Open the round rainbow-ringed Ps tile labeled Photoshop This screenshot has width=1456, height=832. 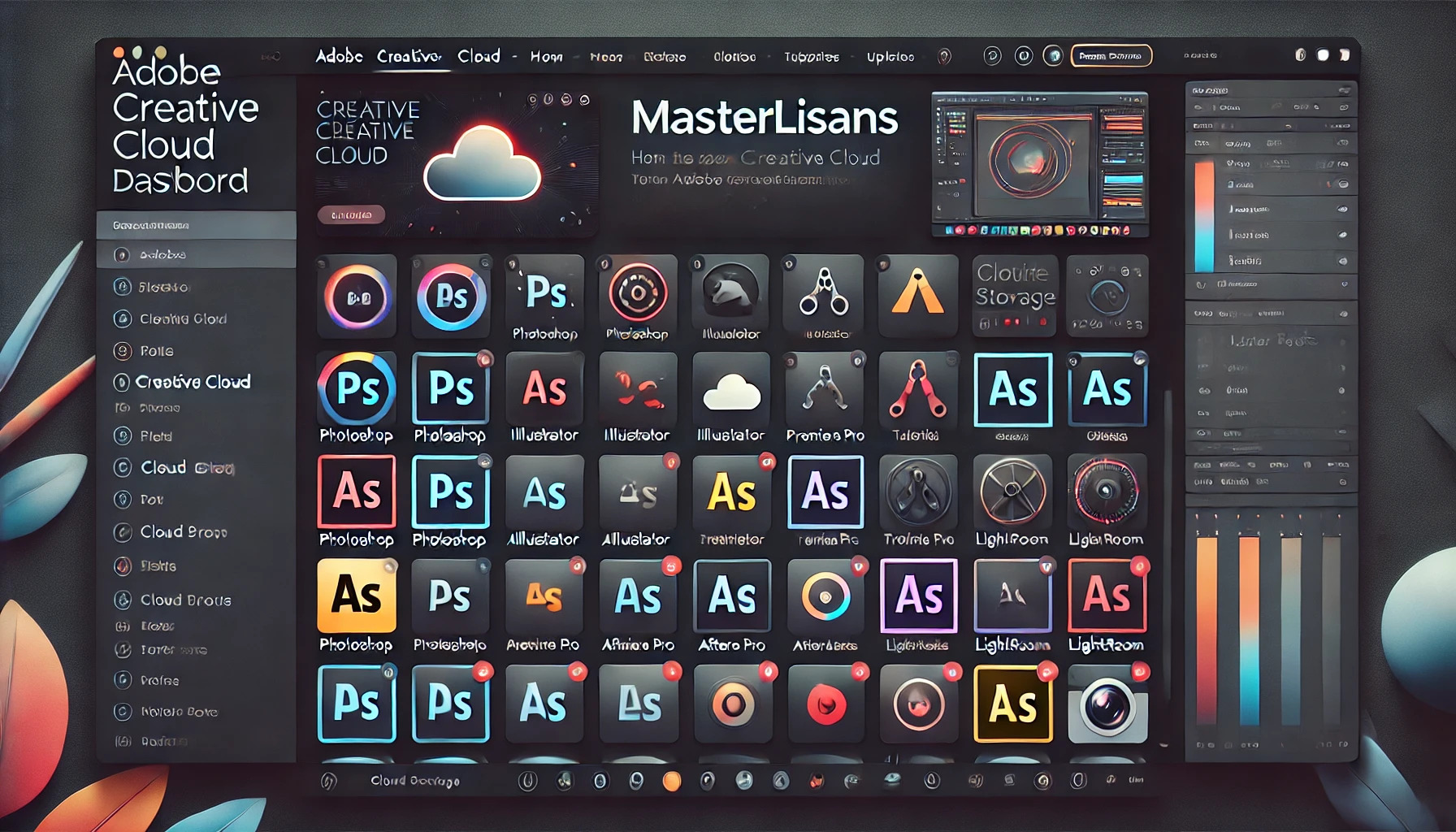[x=357, y=389]
